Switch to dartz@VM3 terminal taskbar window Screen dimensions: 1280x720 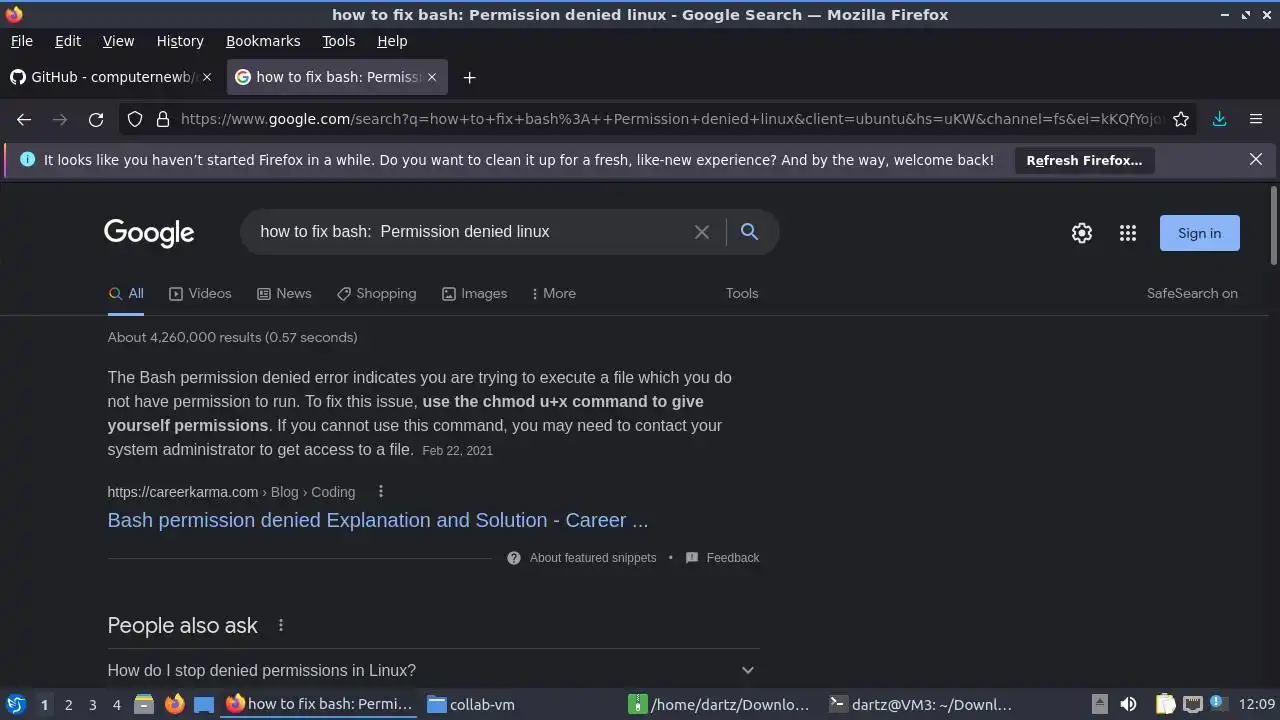[x=922, y=704]
